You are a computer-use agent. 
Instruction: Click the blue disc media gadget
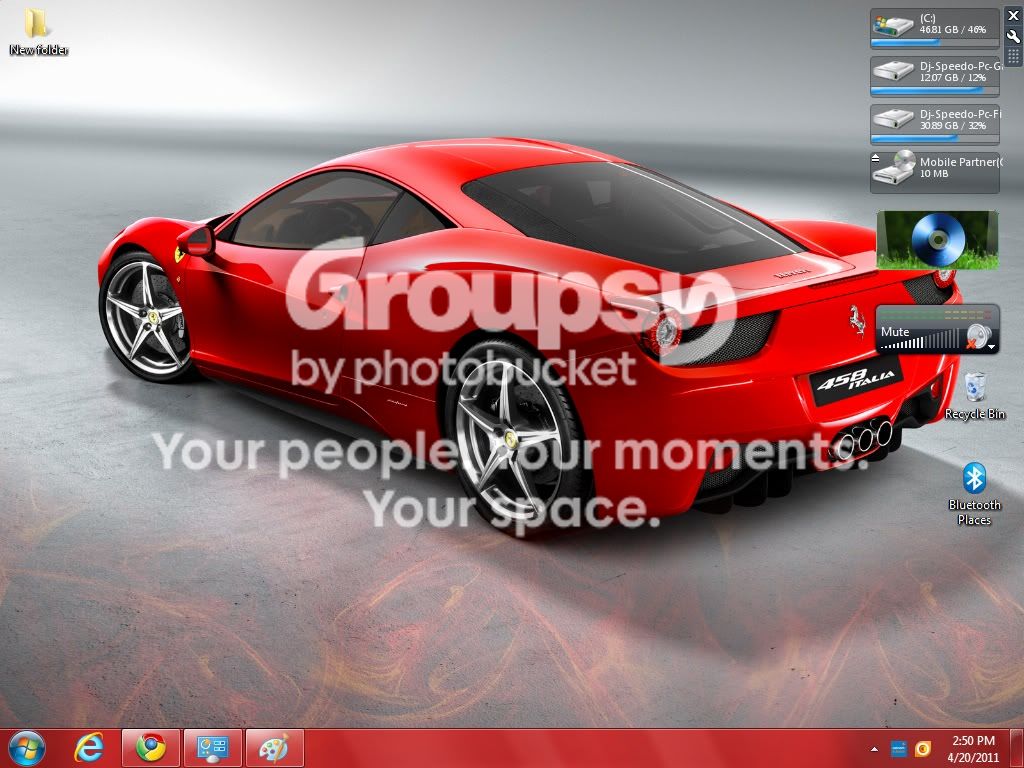(937, 240)
